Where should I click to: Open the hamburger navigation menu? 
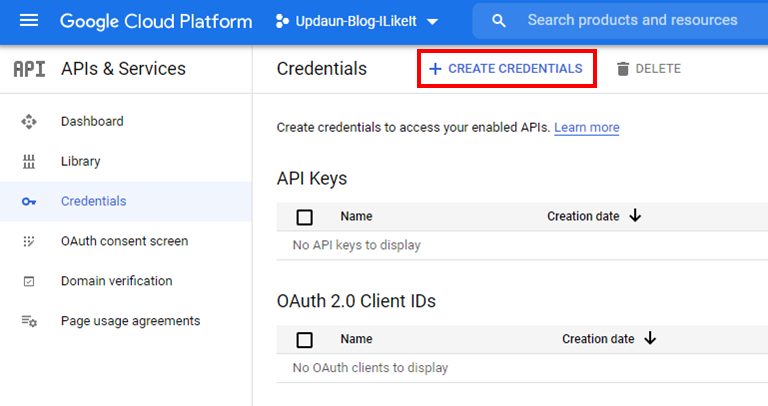[x=29, y=21]
